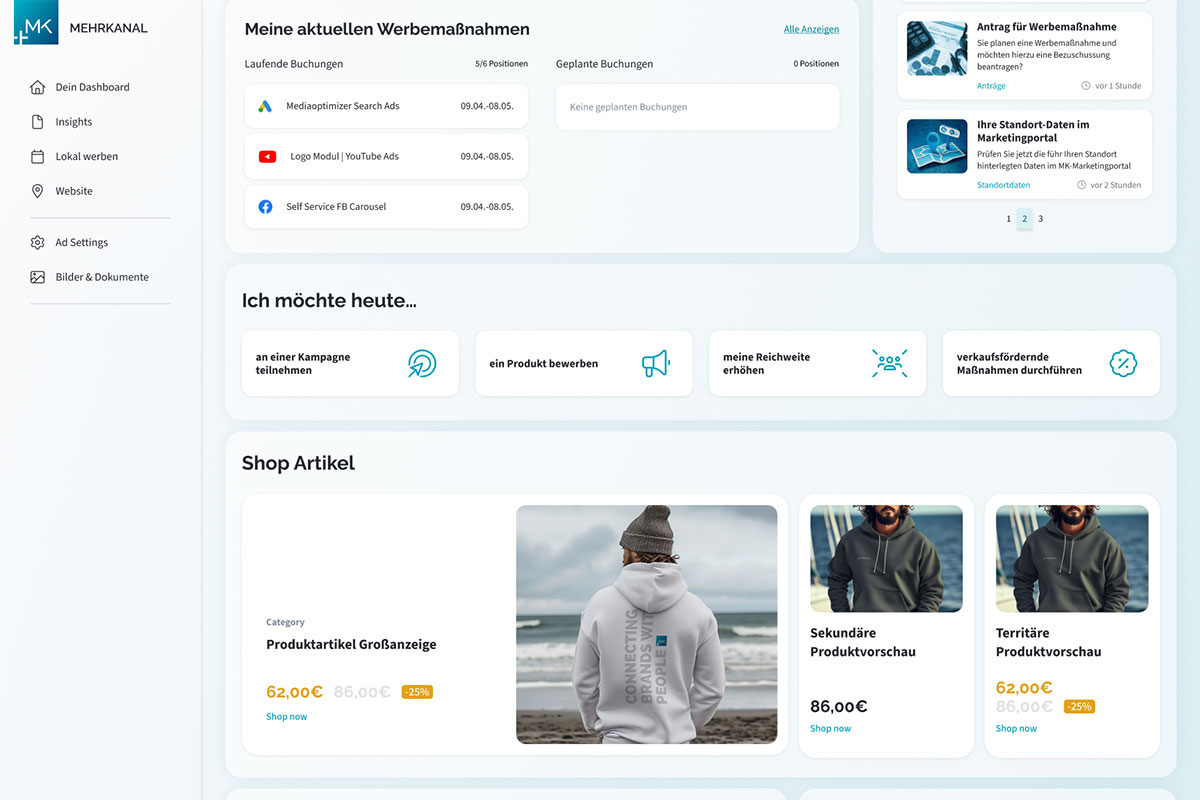Go to page 3 of news
This screenshot has height=800, width=1200.
pos(1040,219)
